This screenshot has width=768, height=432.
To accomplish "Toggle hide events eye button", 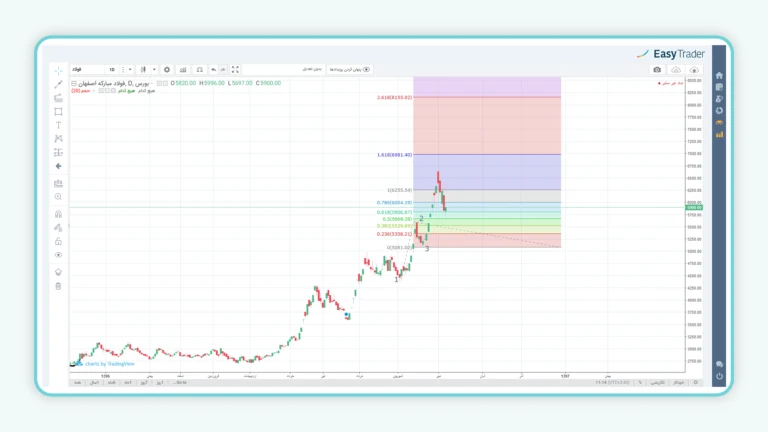I will coord(350,70).
